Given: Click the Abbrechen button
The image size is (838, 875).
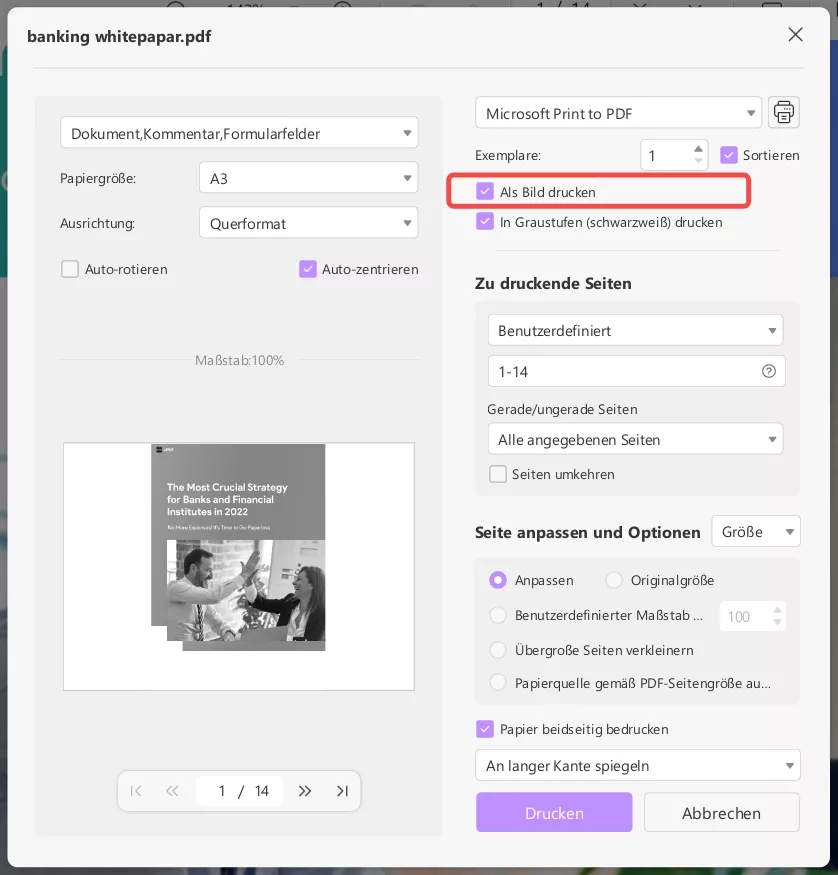Looking at the screenshot, I should pos(721,812).
